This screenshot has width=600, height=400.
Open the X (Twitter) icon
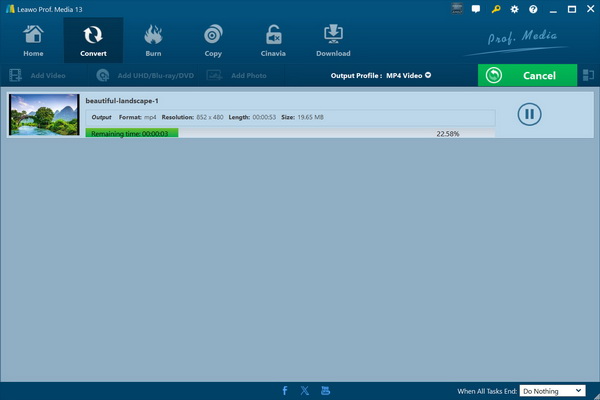[x=305, y=390]
